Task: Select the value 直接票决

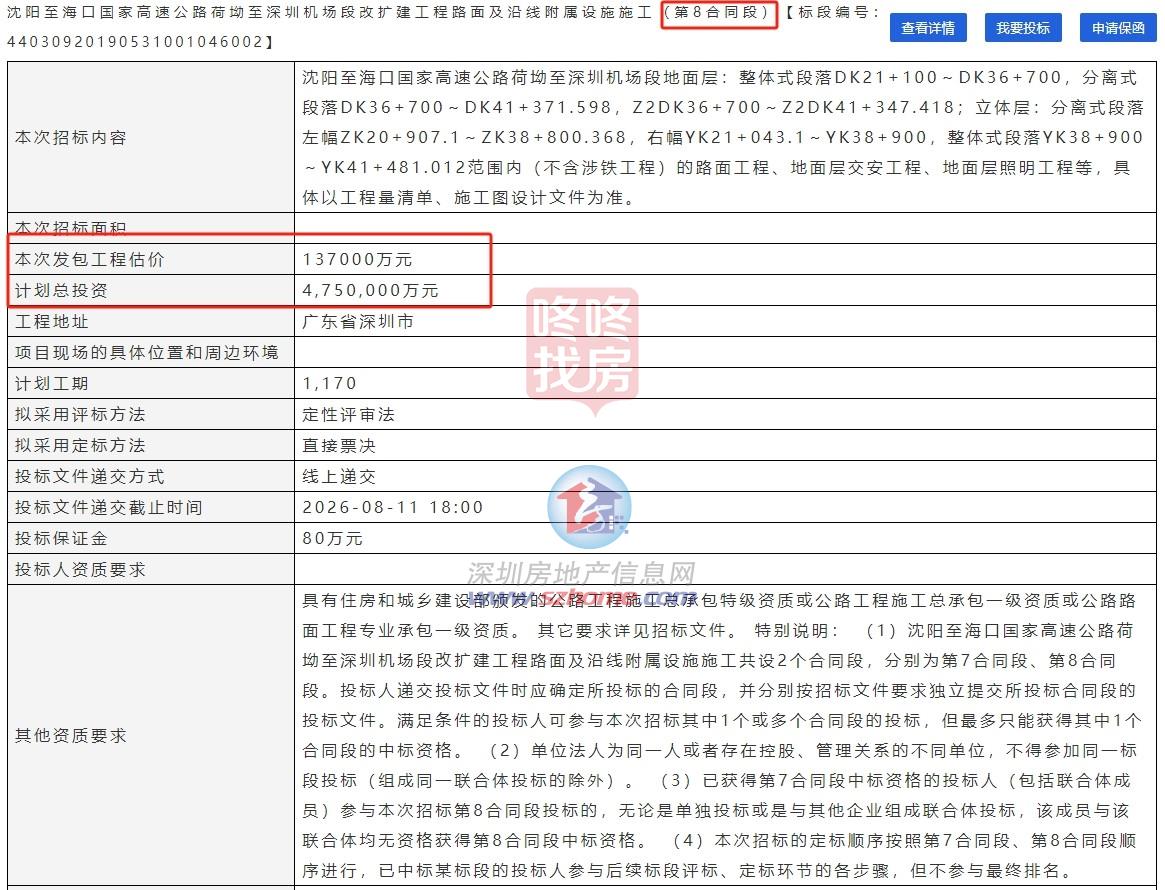Action: tap(340, 446)
